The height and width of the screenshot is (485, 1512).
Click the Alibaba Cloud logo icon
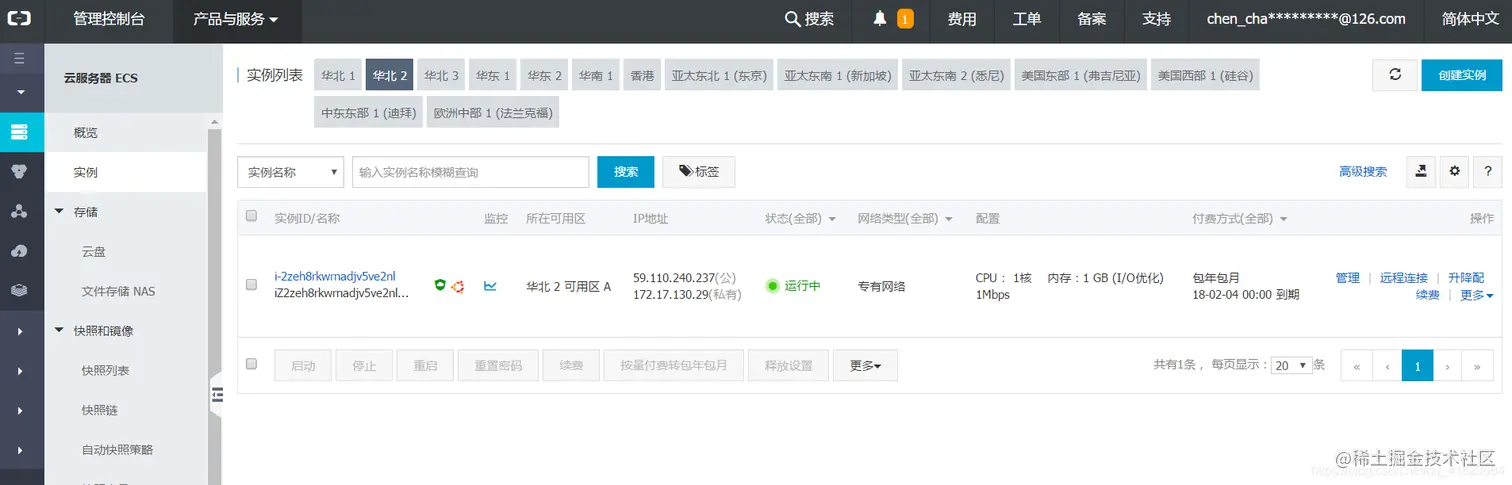20,19
